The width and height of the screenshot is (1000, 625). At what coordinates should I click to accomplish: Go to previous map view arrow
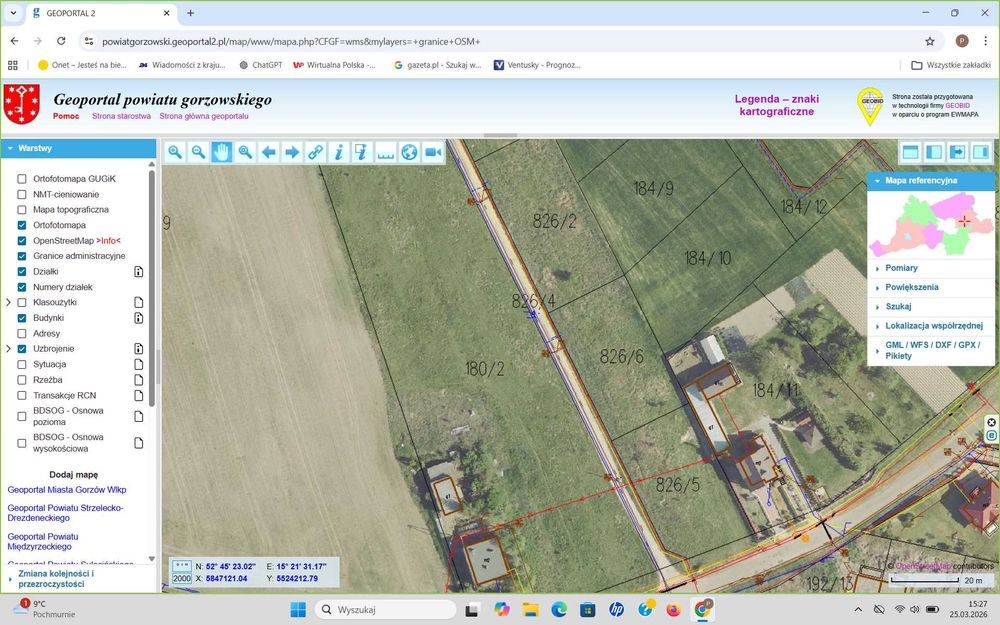point(268,152)
